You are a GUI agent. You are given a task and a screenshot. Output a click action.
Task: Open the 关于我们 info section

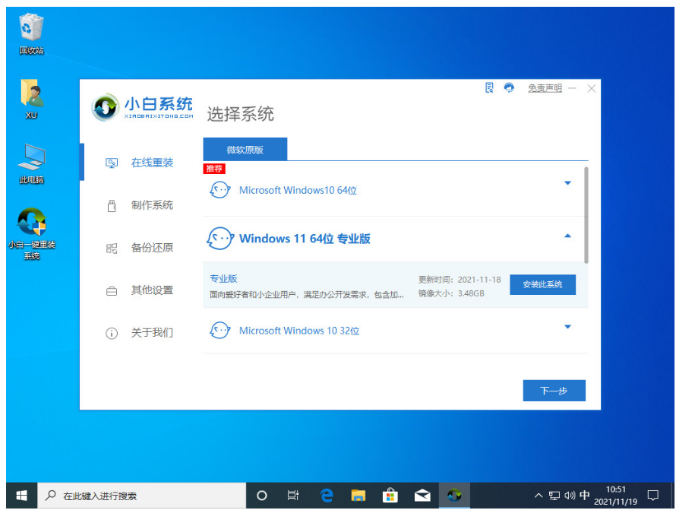click(151, 332)
